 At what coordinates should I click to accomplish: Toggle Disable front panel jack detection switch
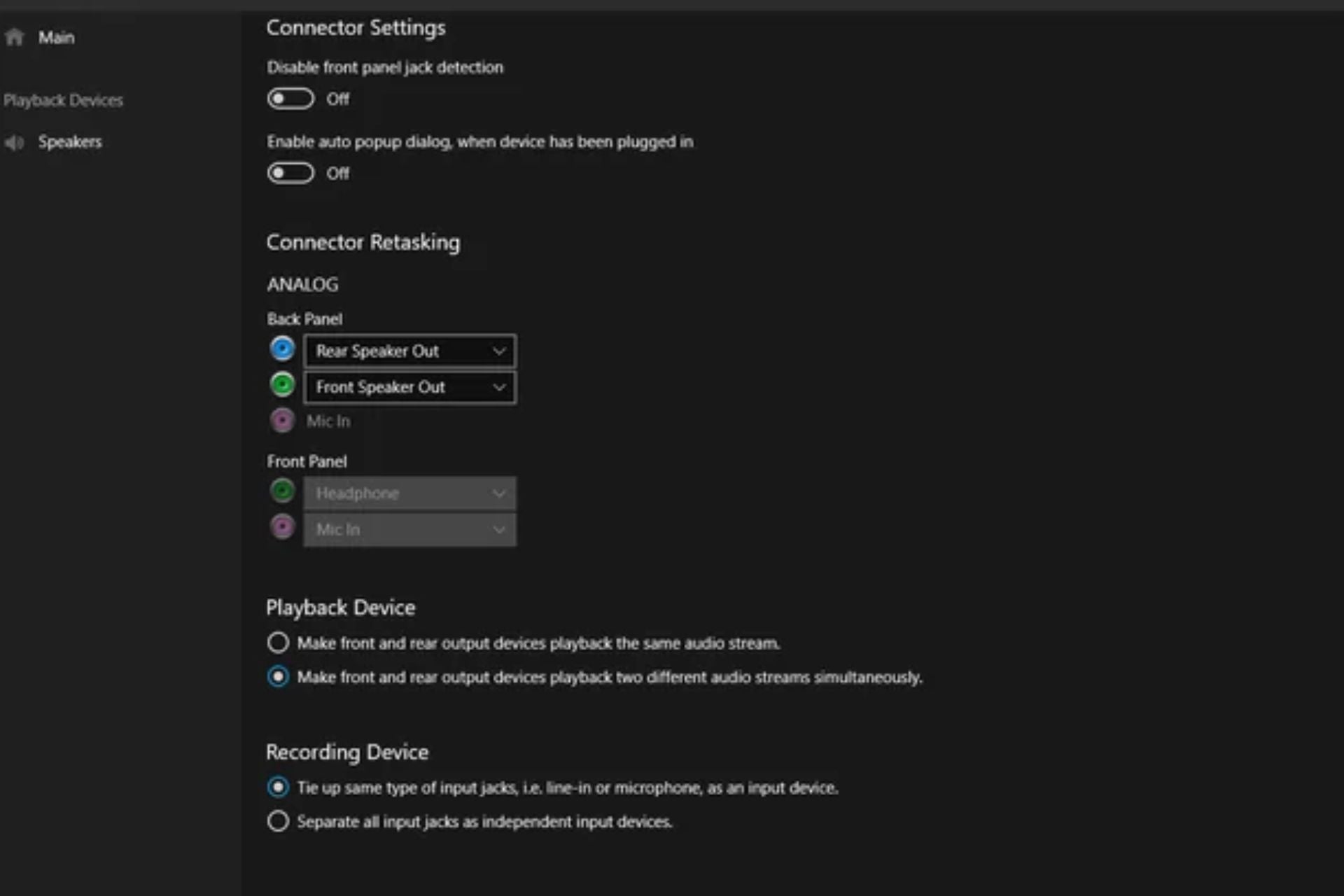click(290, 99)
